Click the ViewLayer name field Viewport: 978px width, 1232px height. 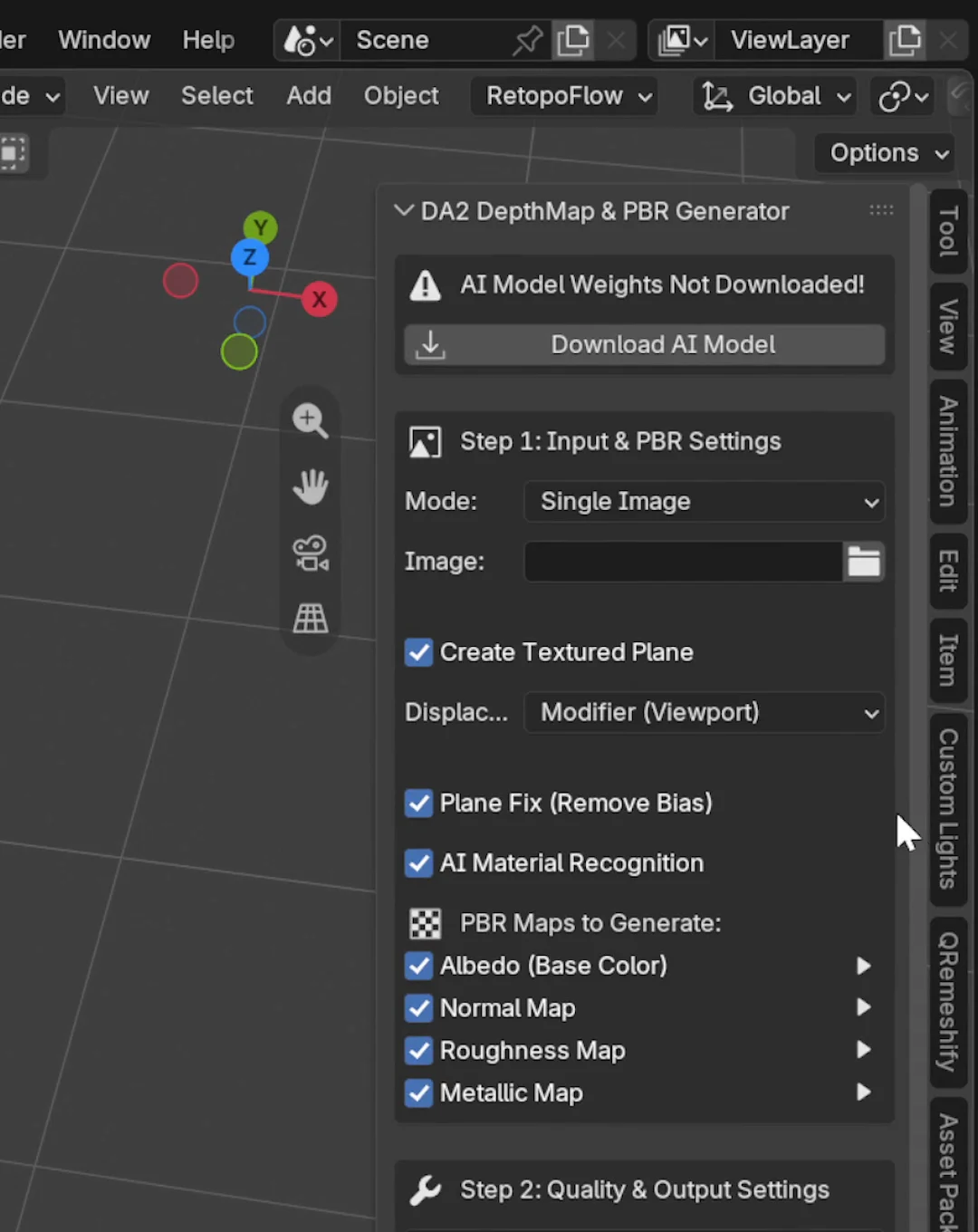[x=797, y=40]
